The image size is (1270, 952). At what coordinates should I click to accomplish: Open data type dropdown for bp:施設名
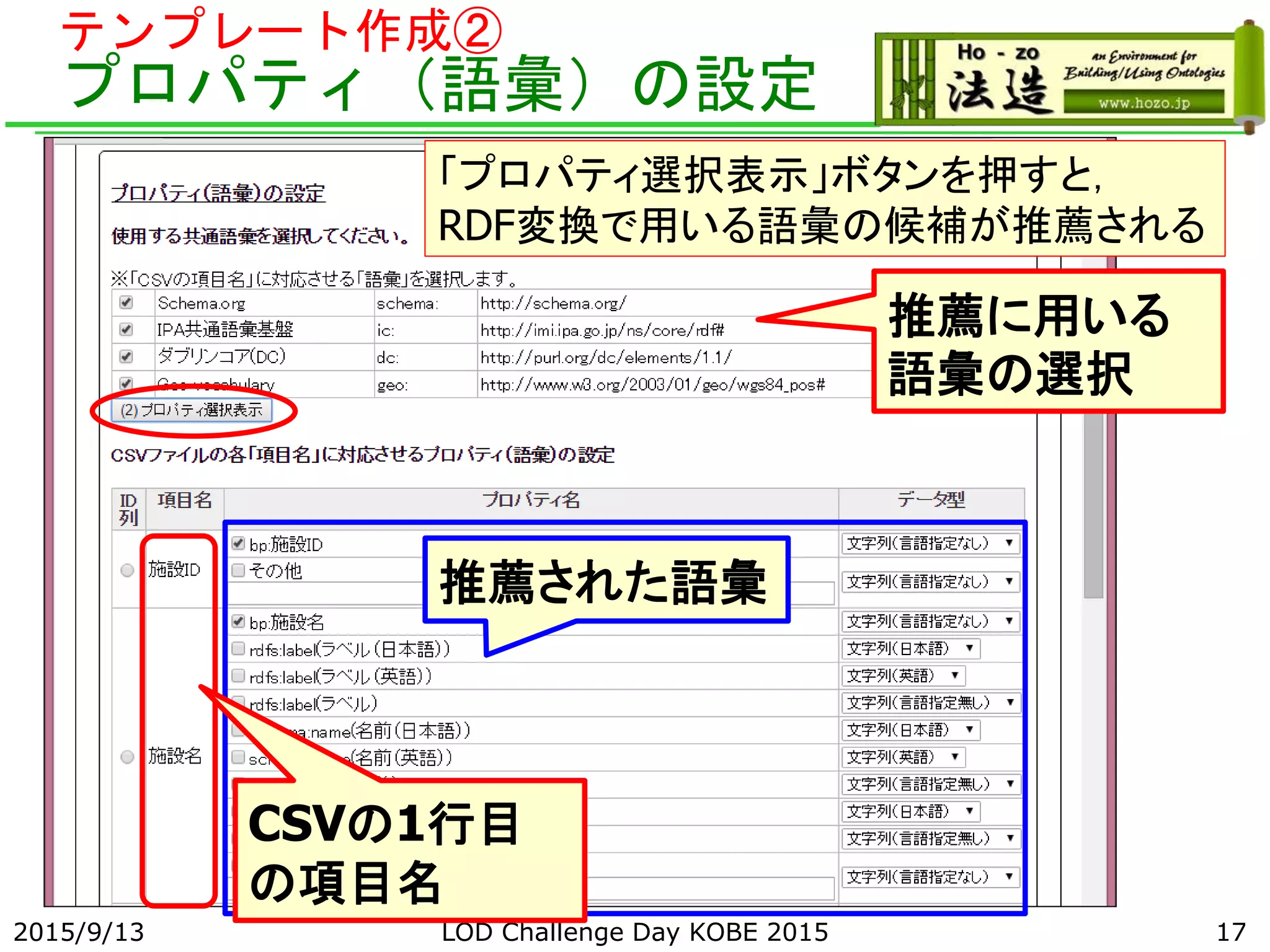930,621
